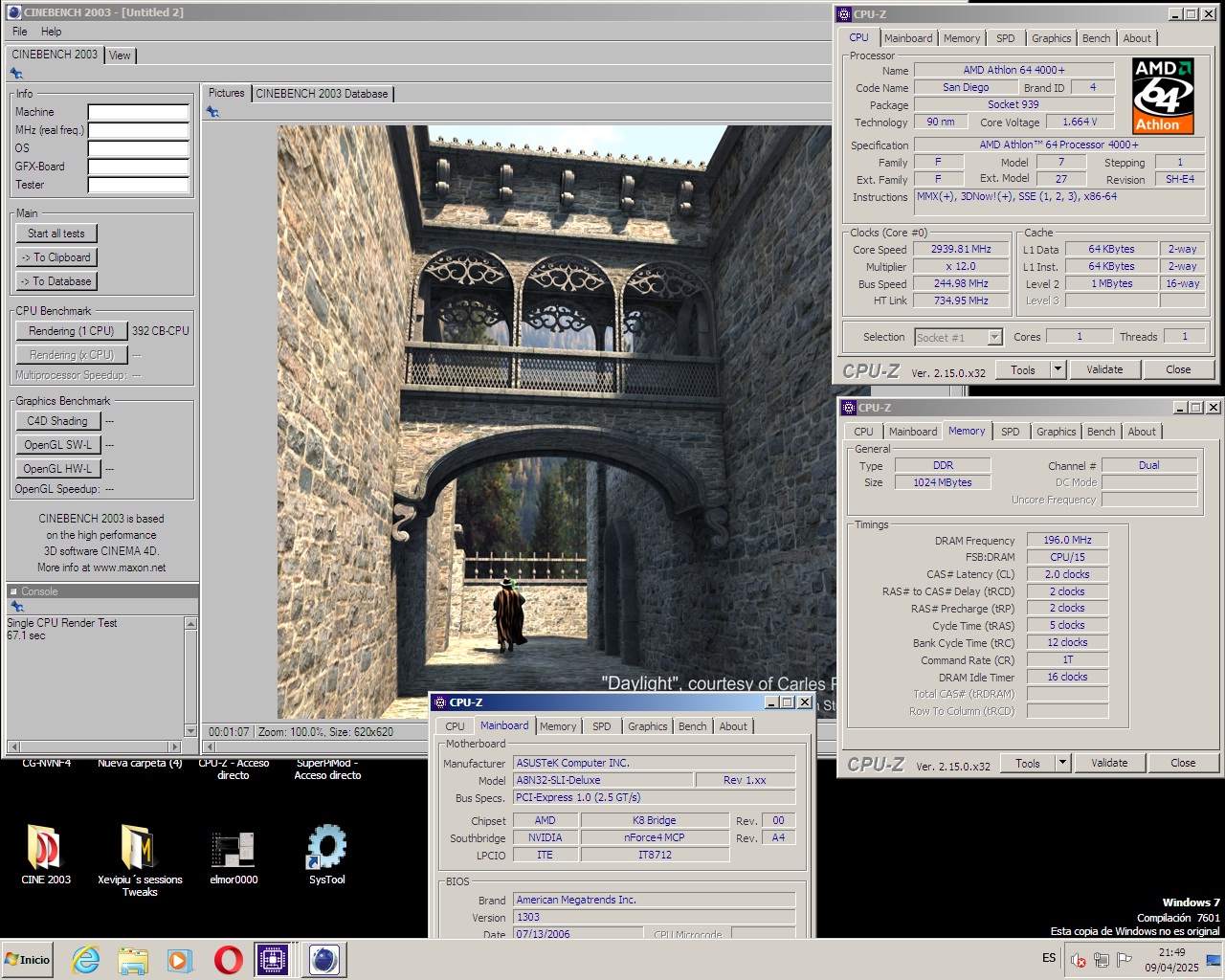1225x980 pixels.
Task: Open Nueva carpeta (4) desktop label
Action: pyautogui.click(x=140, y=764)
